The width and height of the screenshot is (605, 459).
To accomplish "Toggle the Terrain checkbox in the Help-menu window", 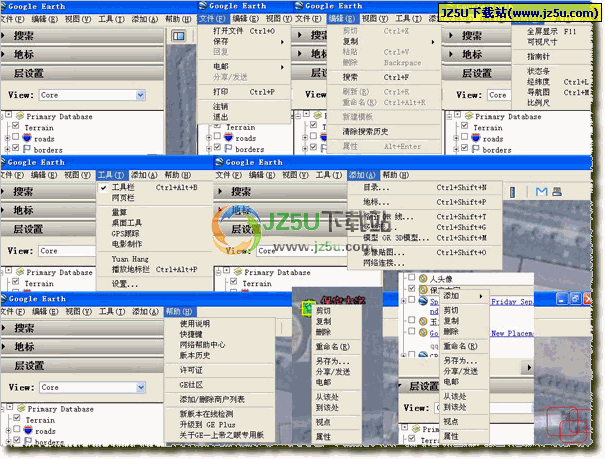I will tap(17, 418).
